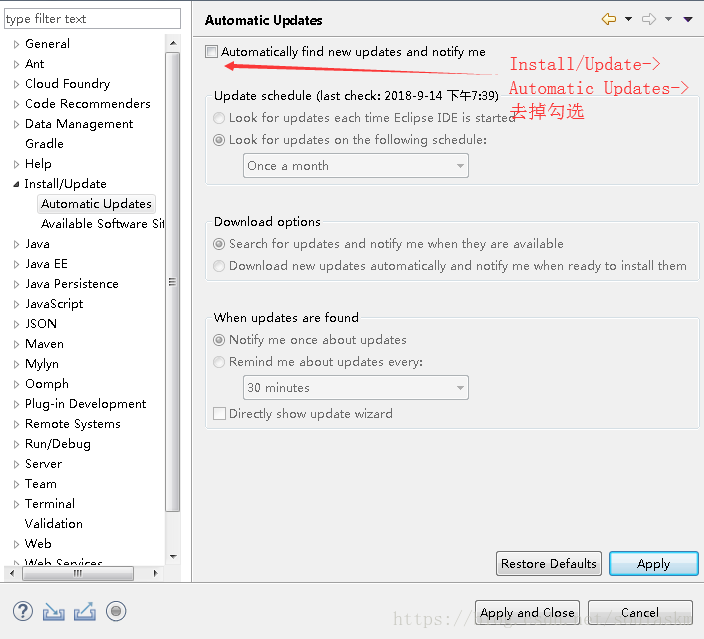Click the Forward navigation arrow
The height and width of the screenshot is (639, 704).
[x=649, y=19]
